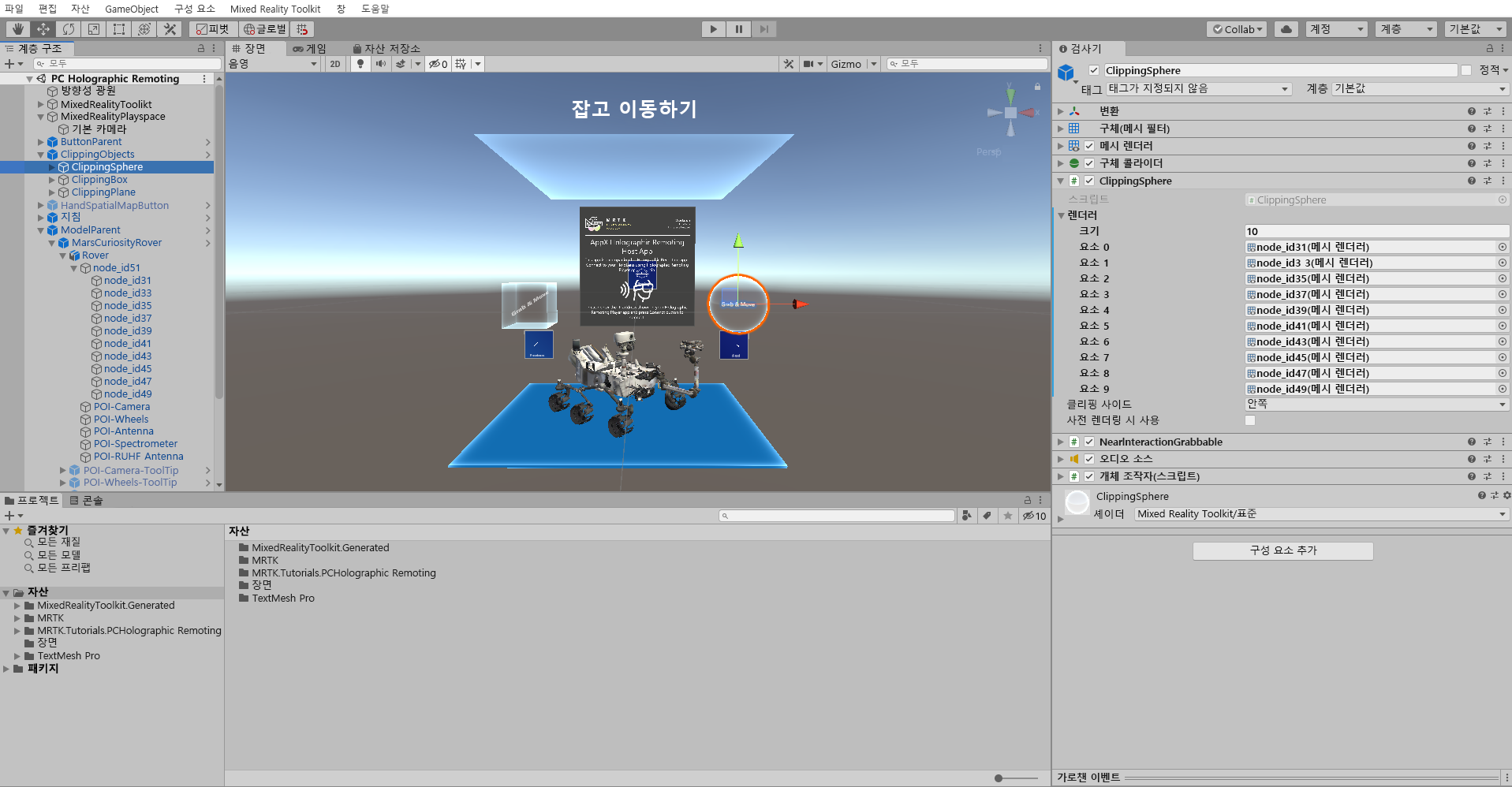Toggle Audio Source (오디오 소스) enabled checkbox

1089,459
